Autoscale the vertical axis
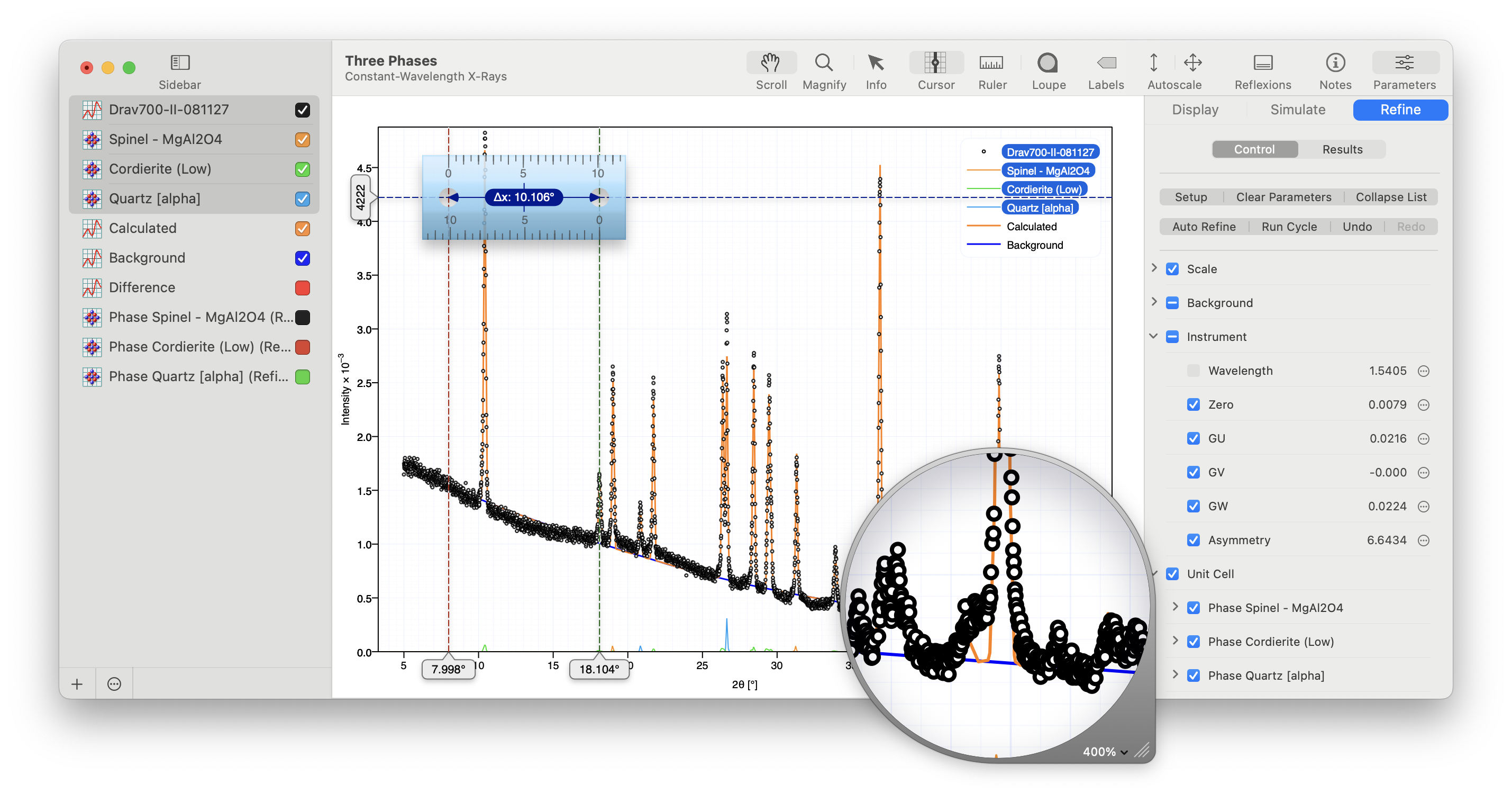Screen dimensions: 1512x793 [1153, 62]
